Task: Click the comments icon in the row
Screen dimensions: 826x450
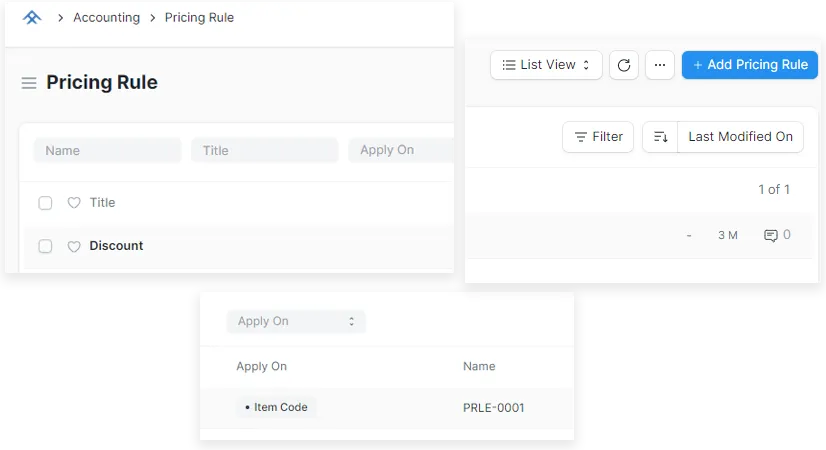Action: coord(771,236)
